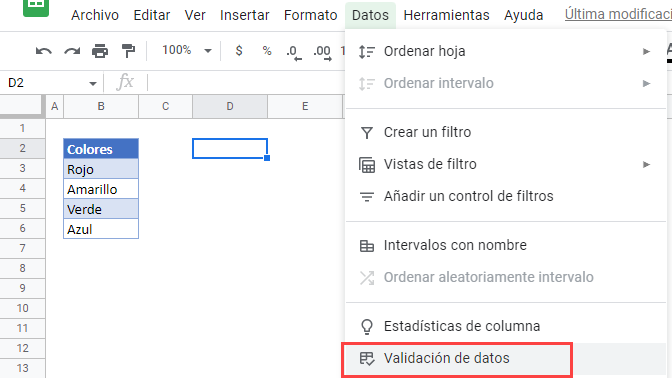The width and height of the screenshot is (672, 378).
Task: Click the formula bar input
Action: click(246, 82)
